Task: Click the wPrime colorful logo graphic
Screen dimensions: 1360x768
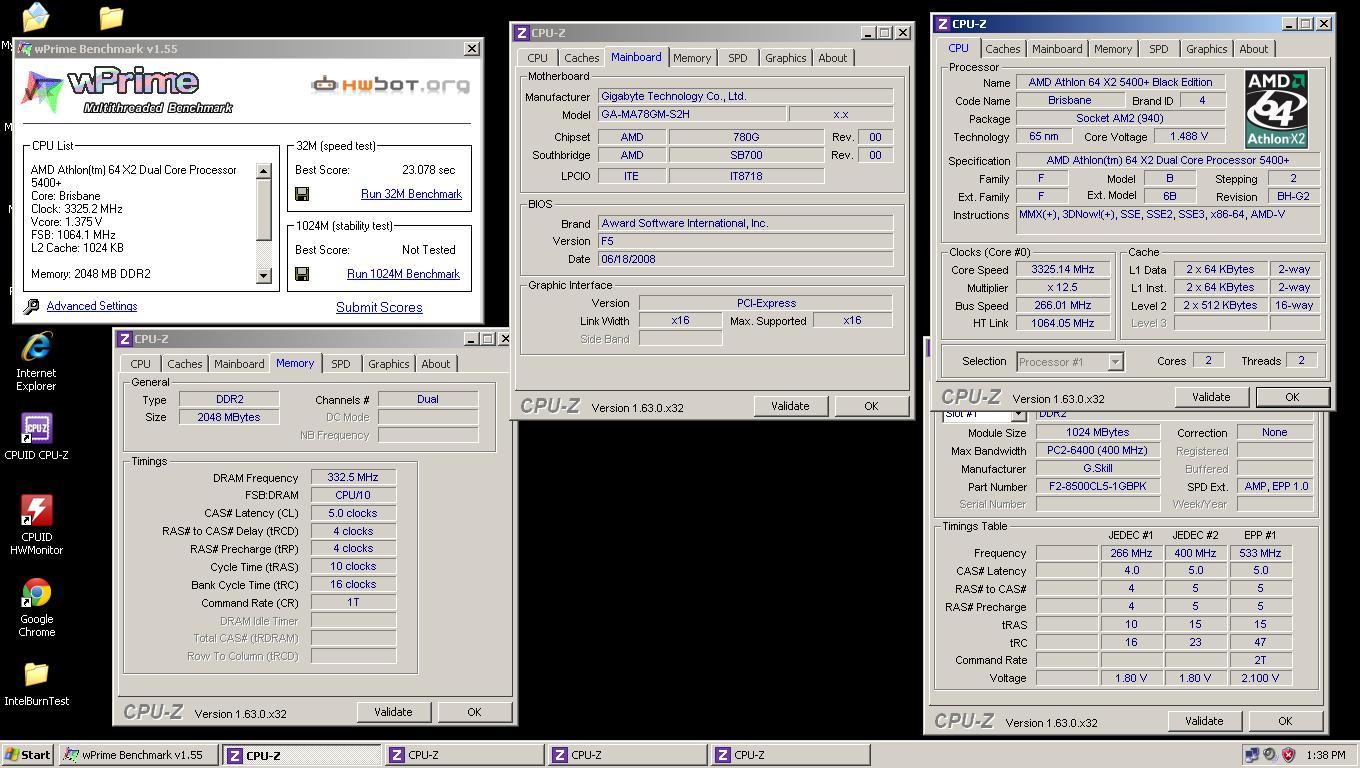Action: point(41,92)
